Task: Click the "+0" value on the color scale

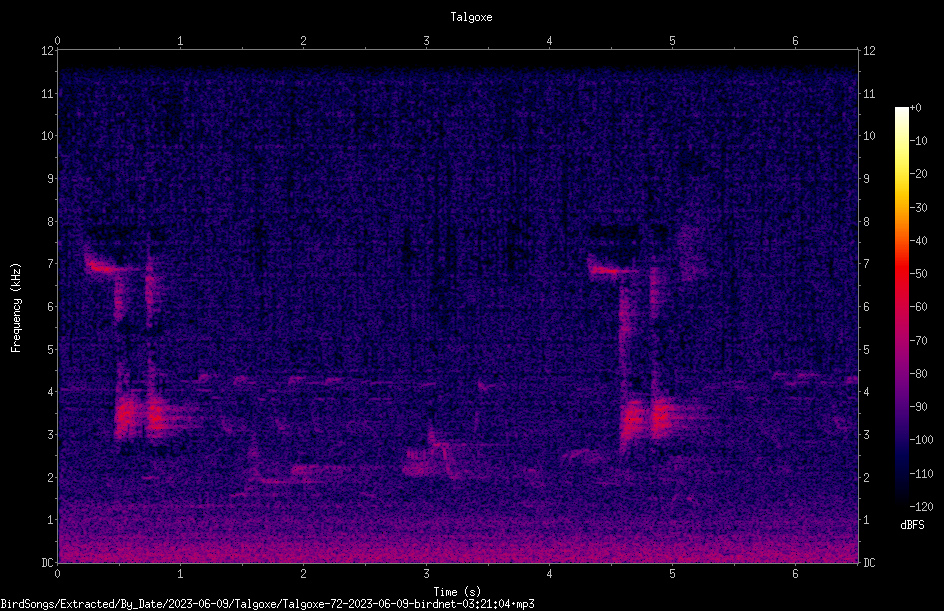Action: 915,108
